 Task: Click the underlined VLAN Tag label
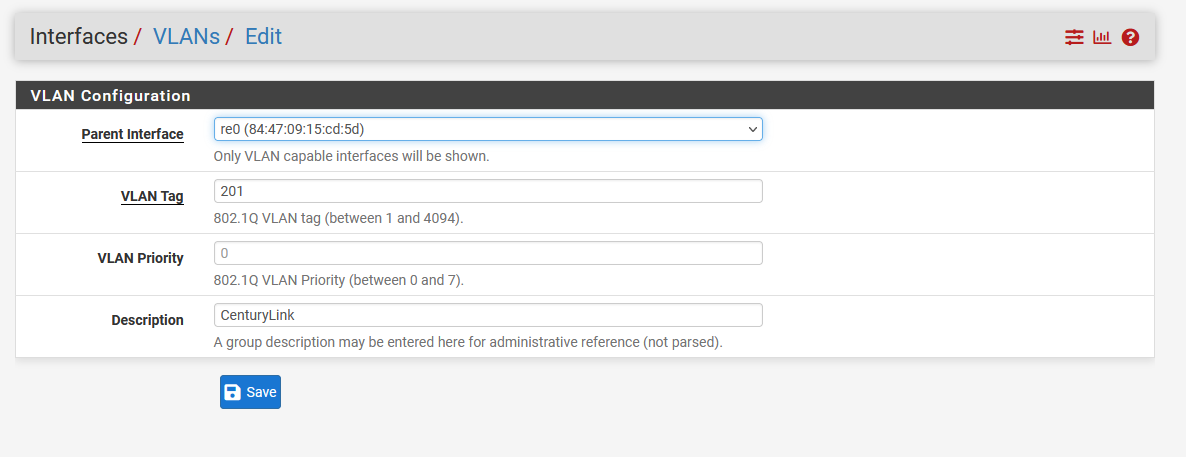pyautogui.click(x=152, y=197)
